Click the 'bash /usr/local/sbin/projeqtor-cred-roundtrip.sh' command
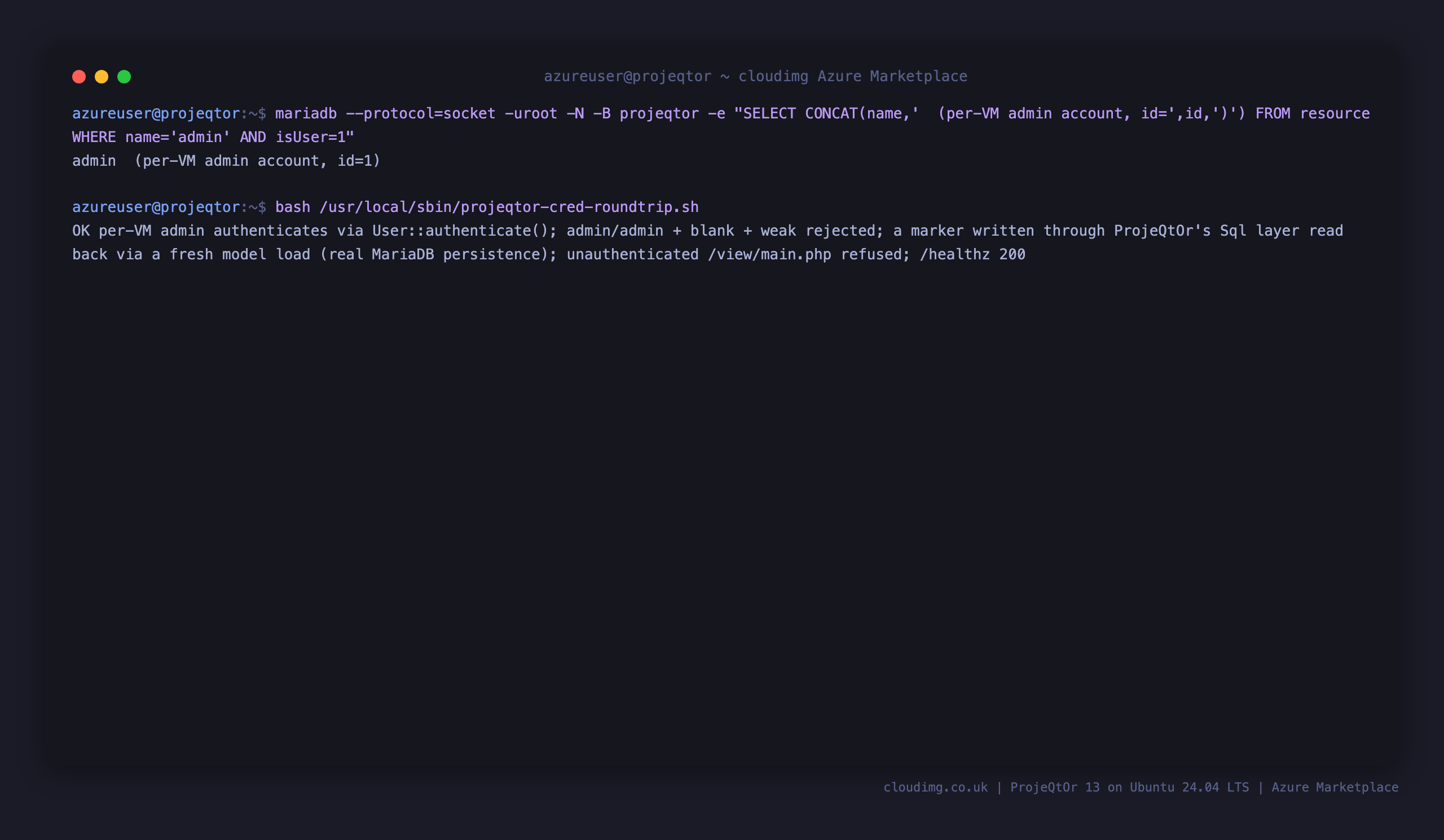This screenshot has height=840, width=1444. [x=487, y=207]
